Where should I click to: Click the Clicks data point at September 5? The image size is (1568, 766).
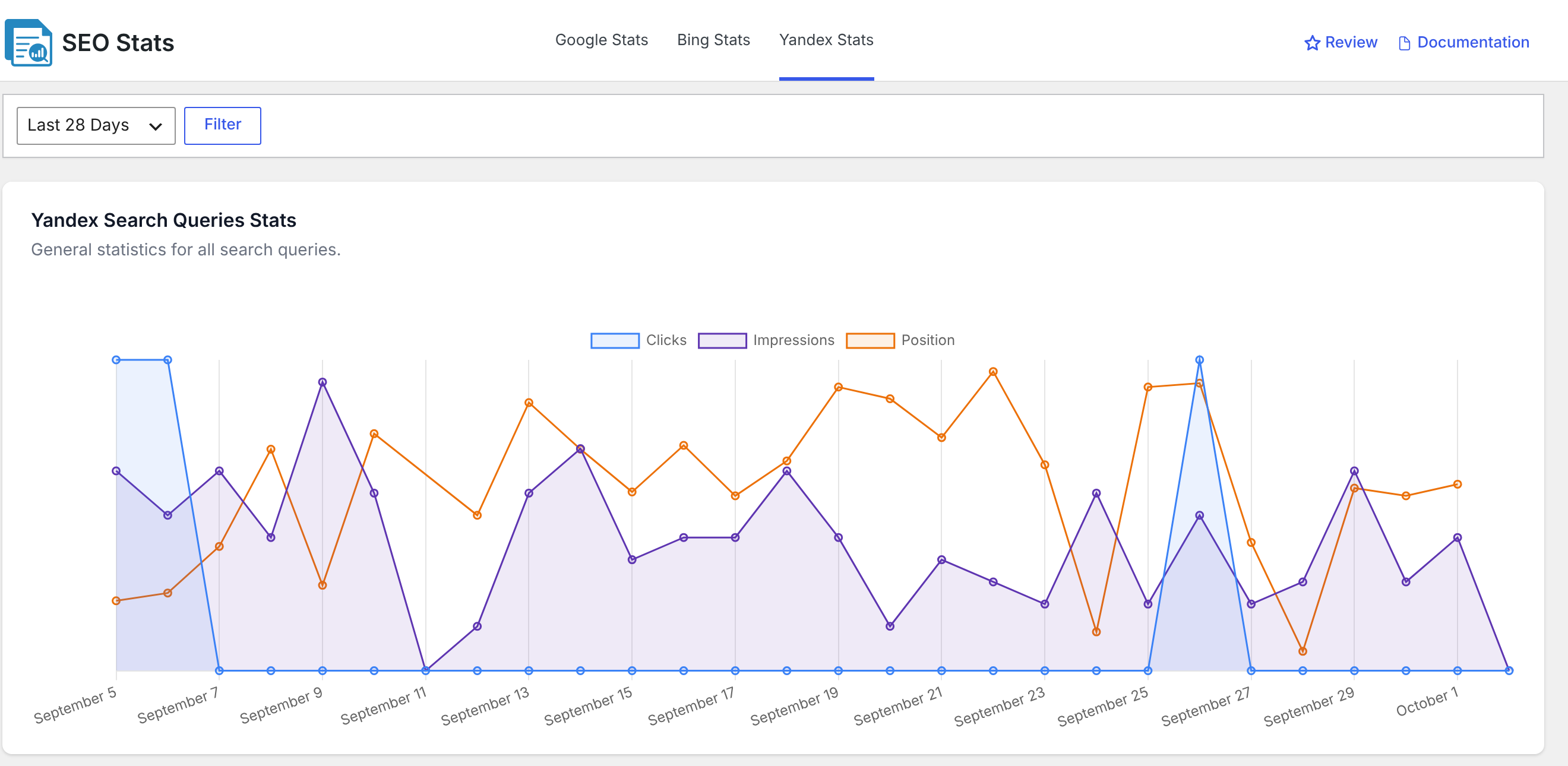click(x=116, y=360)
